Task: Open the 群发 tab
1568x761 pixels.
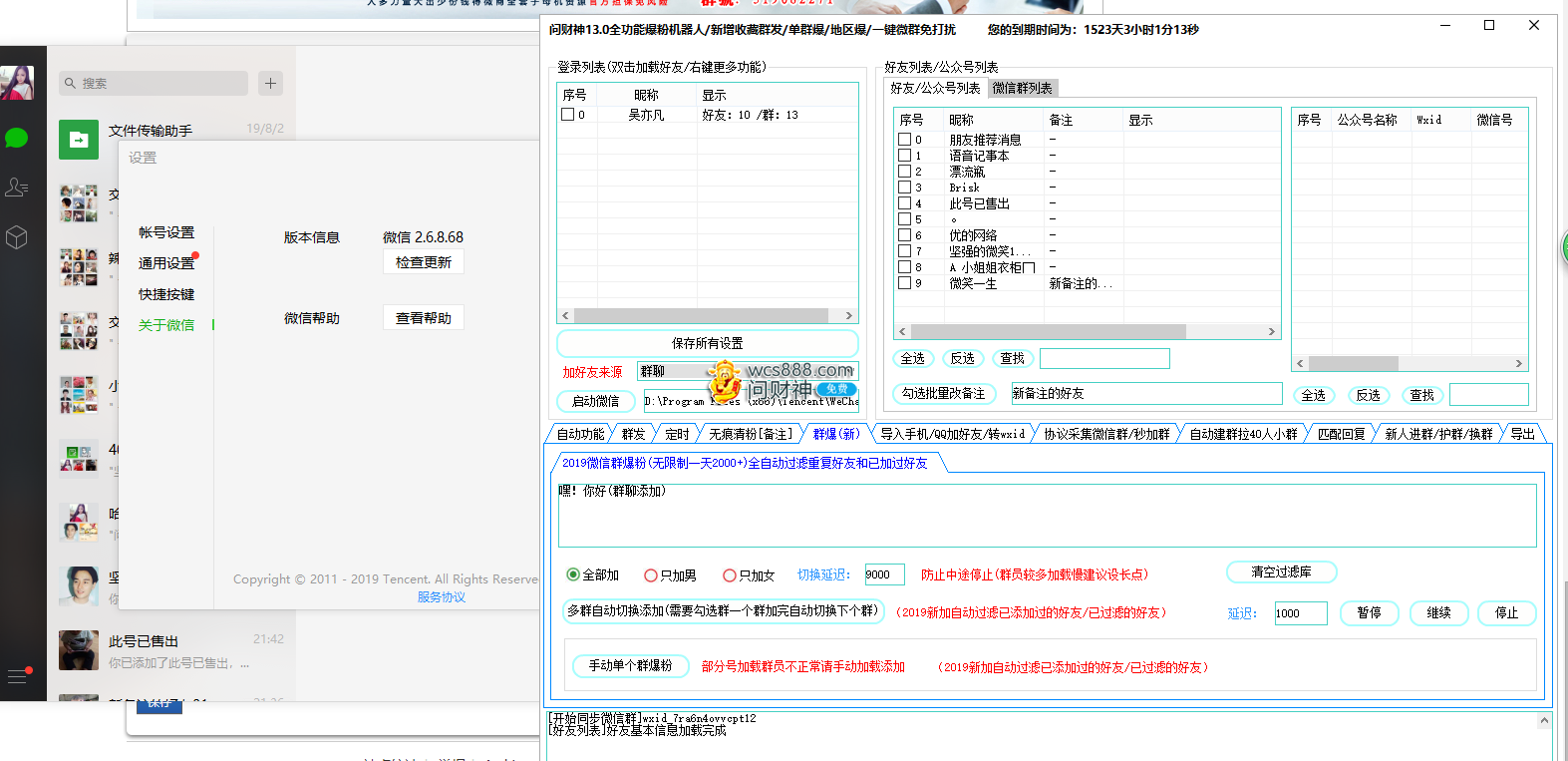Action: 633,434
